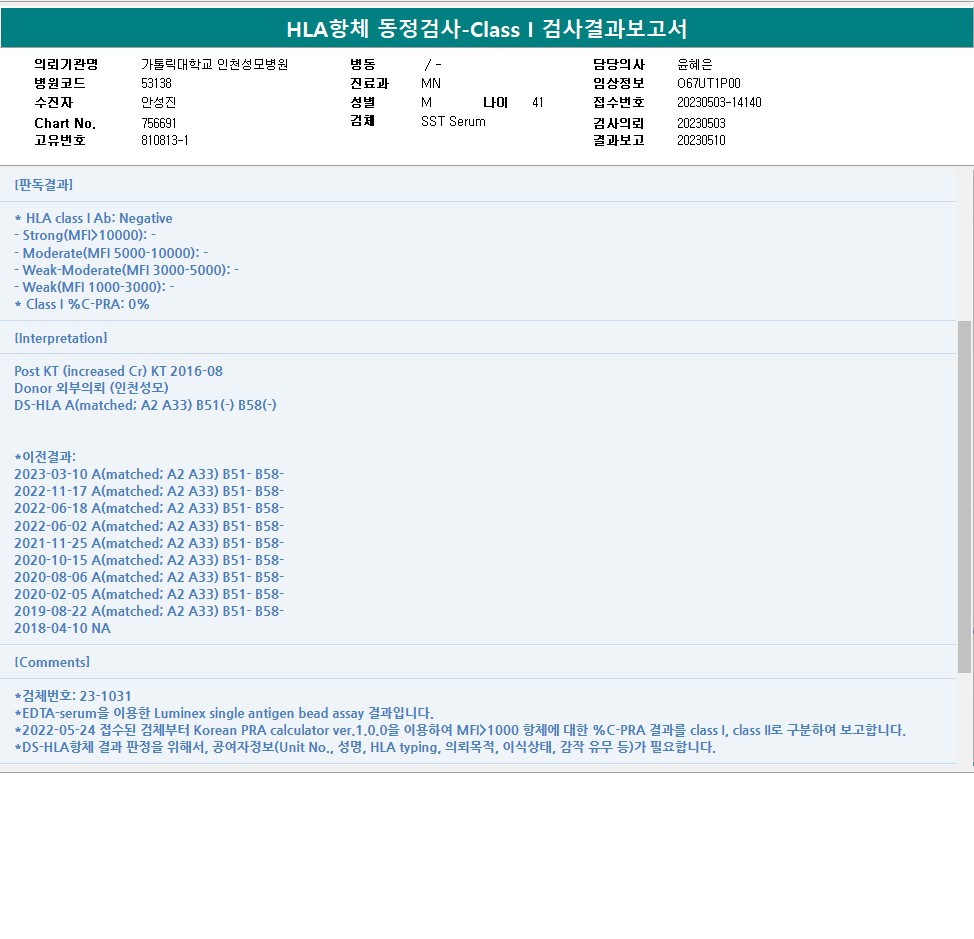The image size is (974, 939).
Task: Click the previous result dated 2020-10-15
Action: (x=149, y=560)
